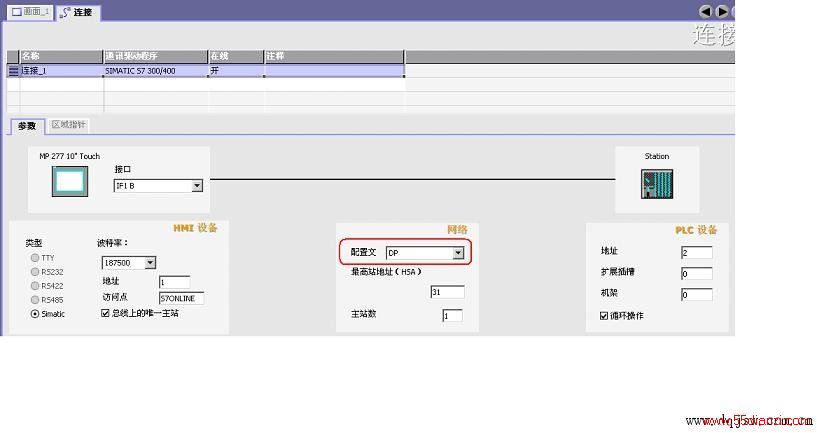Select the row handle icon of 连接_1
Image resolution: width=817 pixels, height=433 pixels.
(x=14, y=71)
